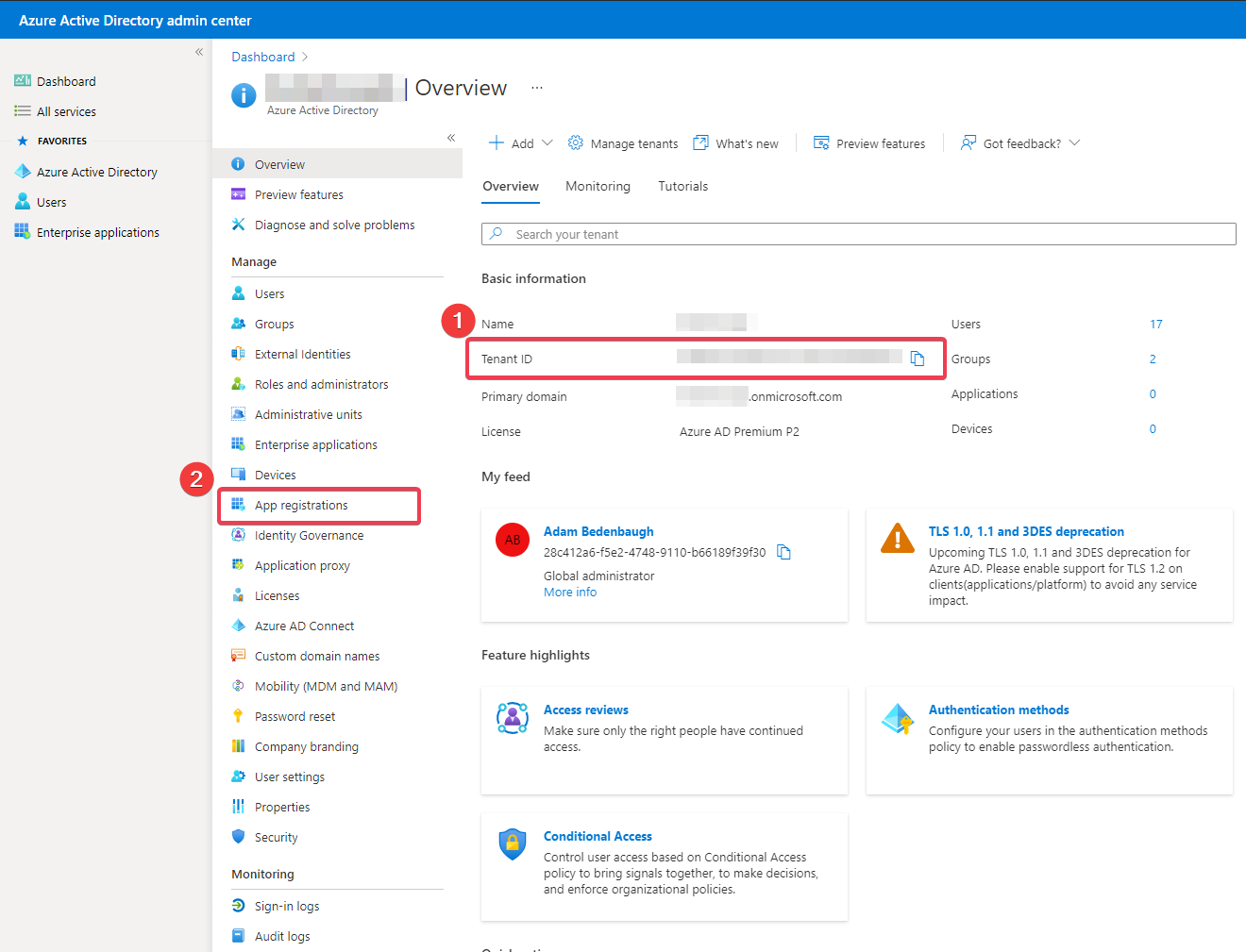Copy Adam Bedenbaugh's object ID

(783, 552)
